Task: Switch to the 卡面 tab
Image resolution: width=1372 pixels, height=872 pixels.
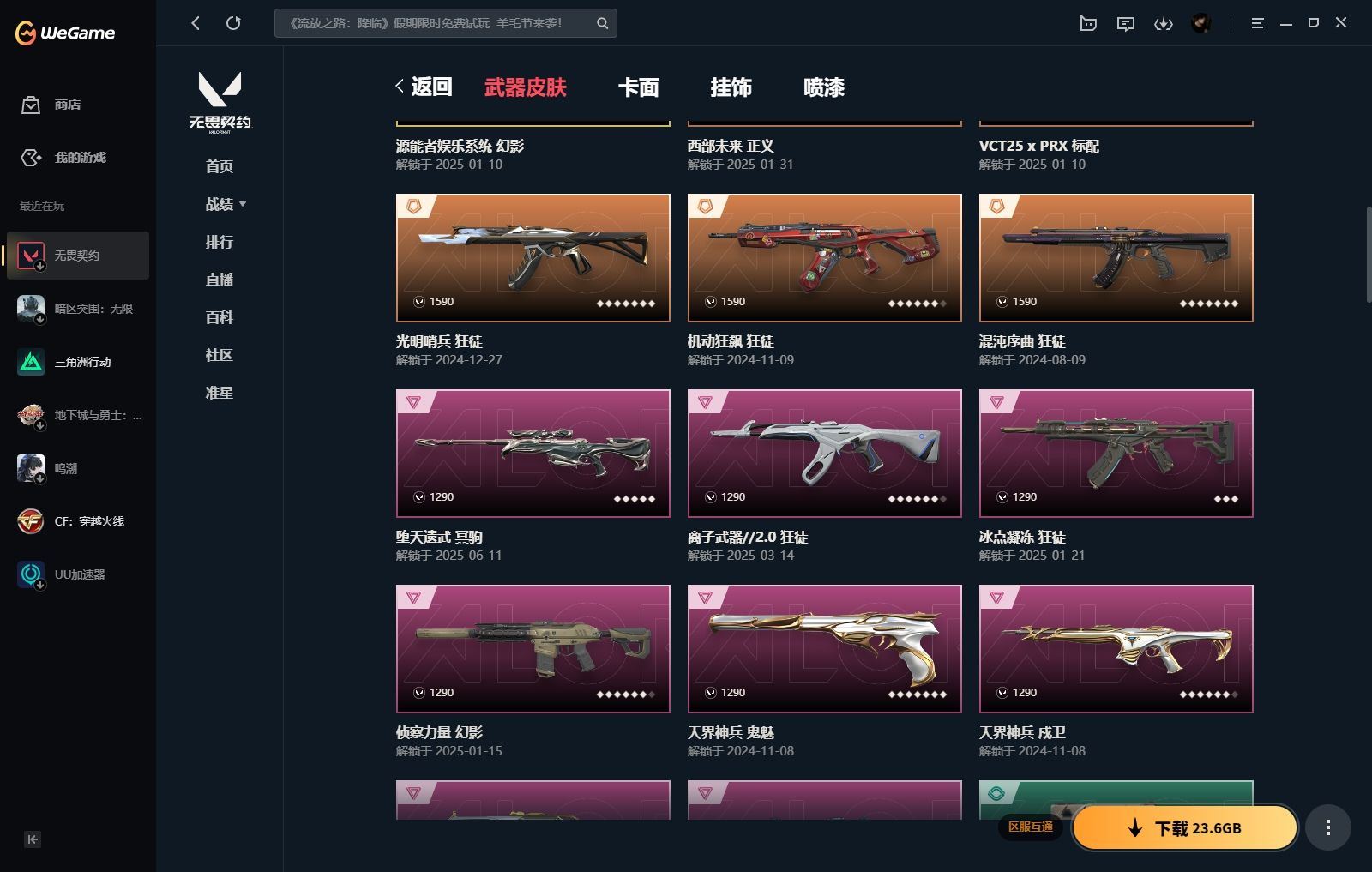Action: 639,87
